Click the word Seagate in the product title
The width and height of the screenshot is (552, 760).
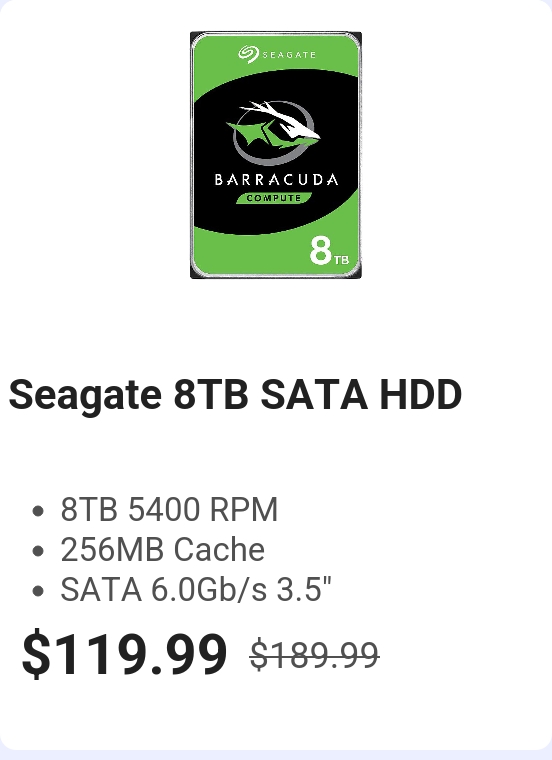click(85, 396)
